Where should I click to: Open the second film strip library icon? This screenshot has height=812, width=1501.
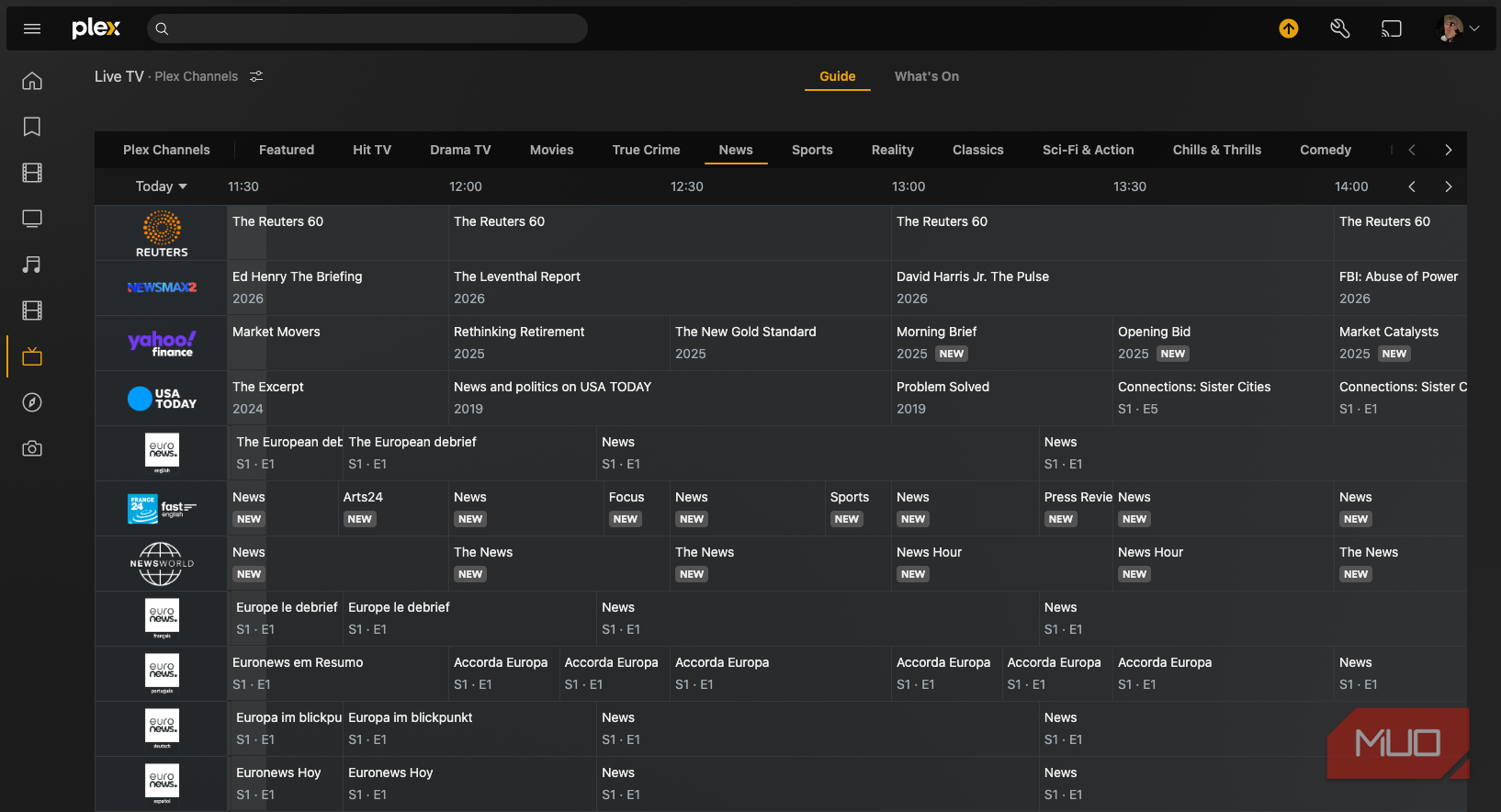tap(32, 310)
